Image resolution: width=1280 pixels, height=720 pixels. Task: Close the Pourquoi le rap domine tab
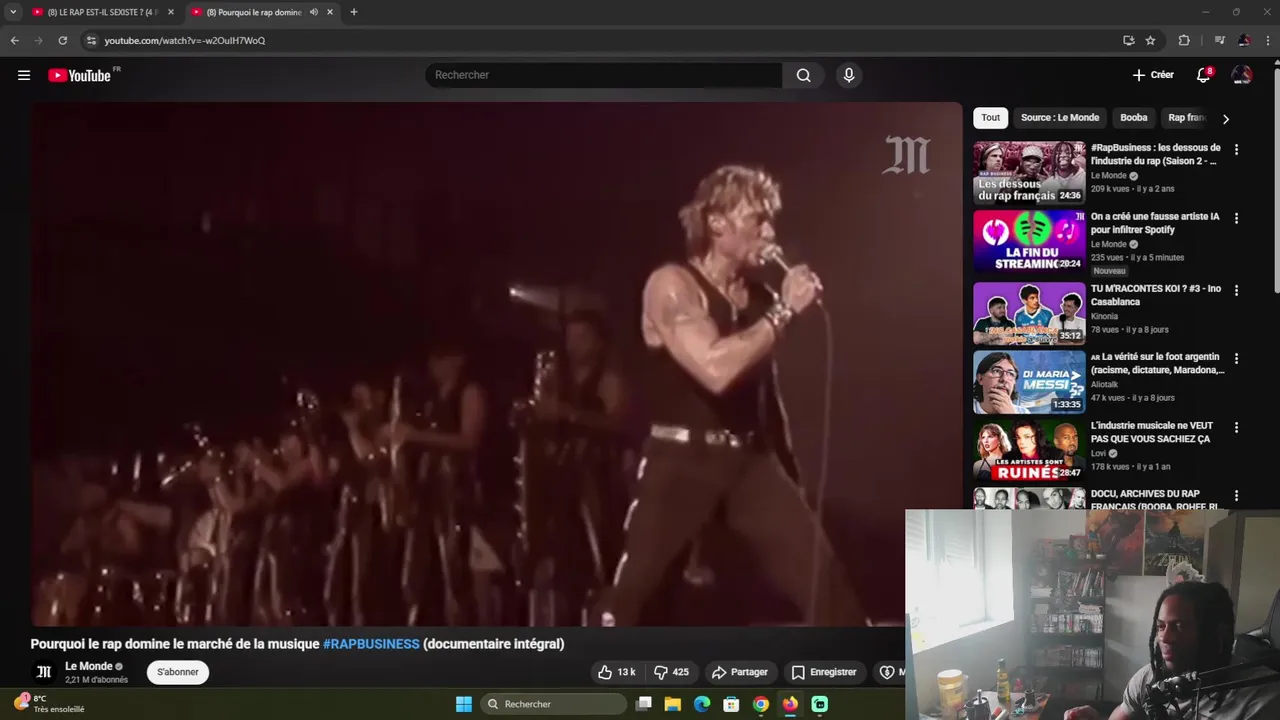coord(330,12)
